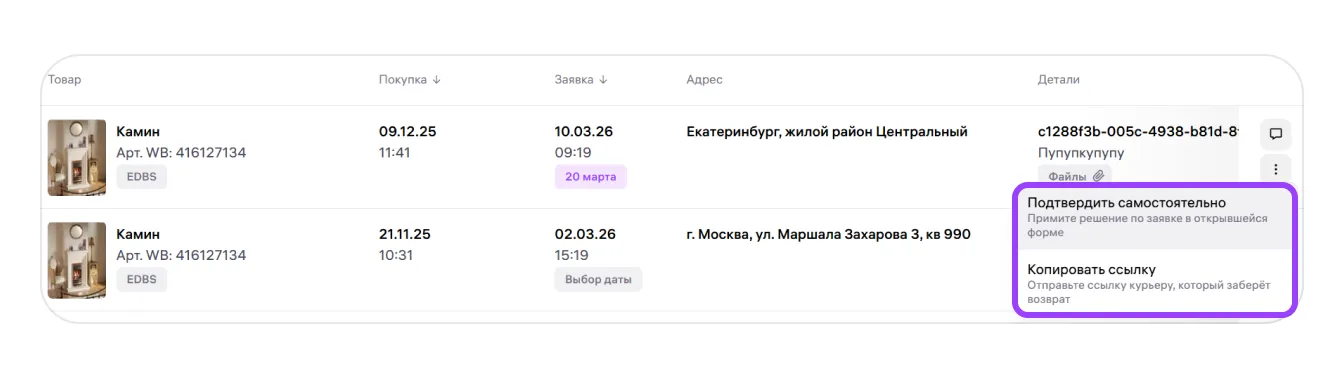
Task: Click the г. Москва address cell
Action: point(828,234)
